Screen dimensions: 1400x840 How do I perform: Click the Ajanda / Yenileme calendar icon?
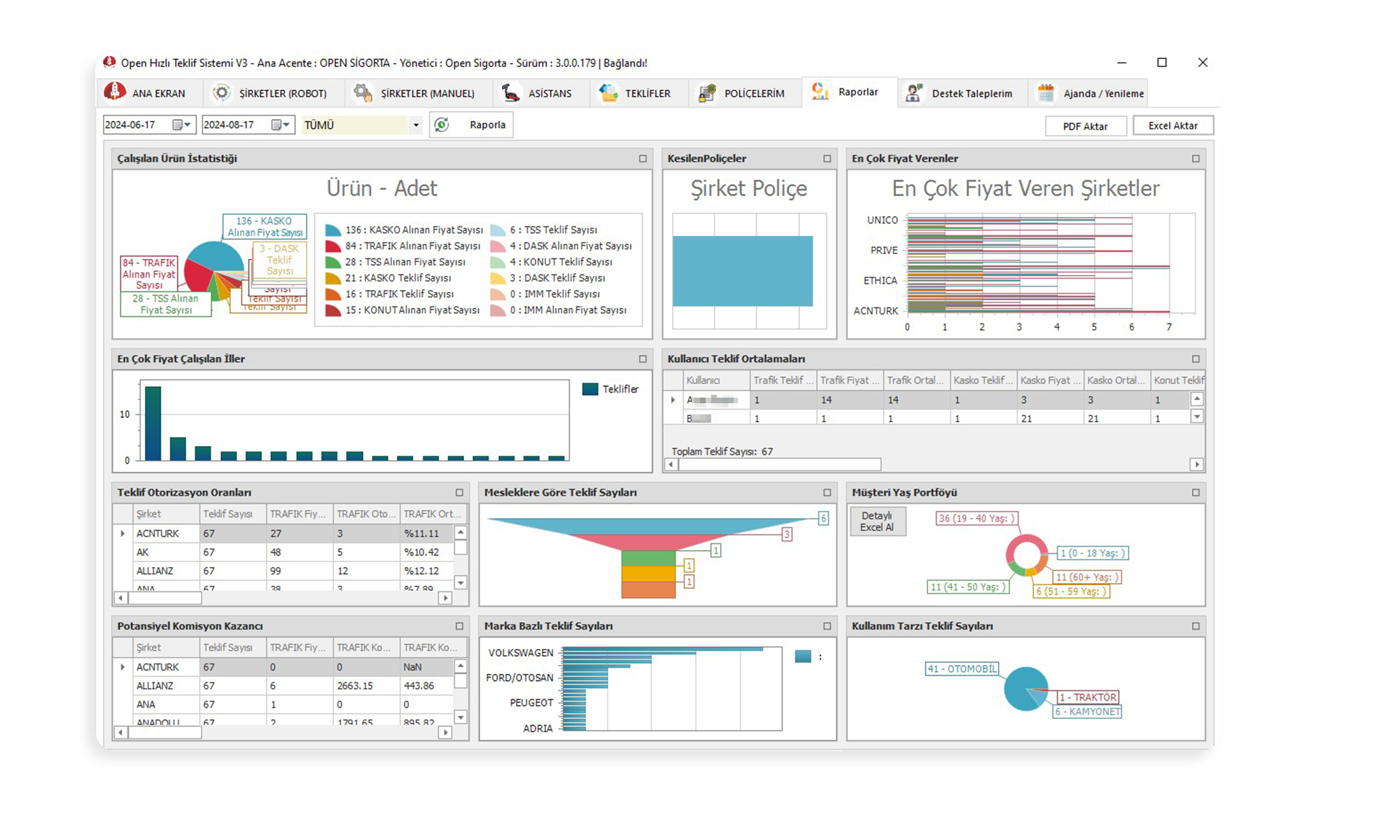[x=1046, y=93]
